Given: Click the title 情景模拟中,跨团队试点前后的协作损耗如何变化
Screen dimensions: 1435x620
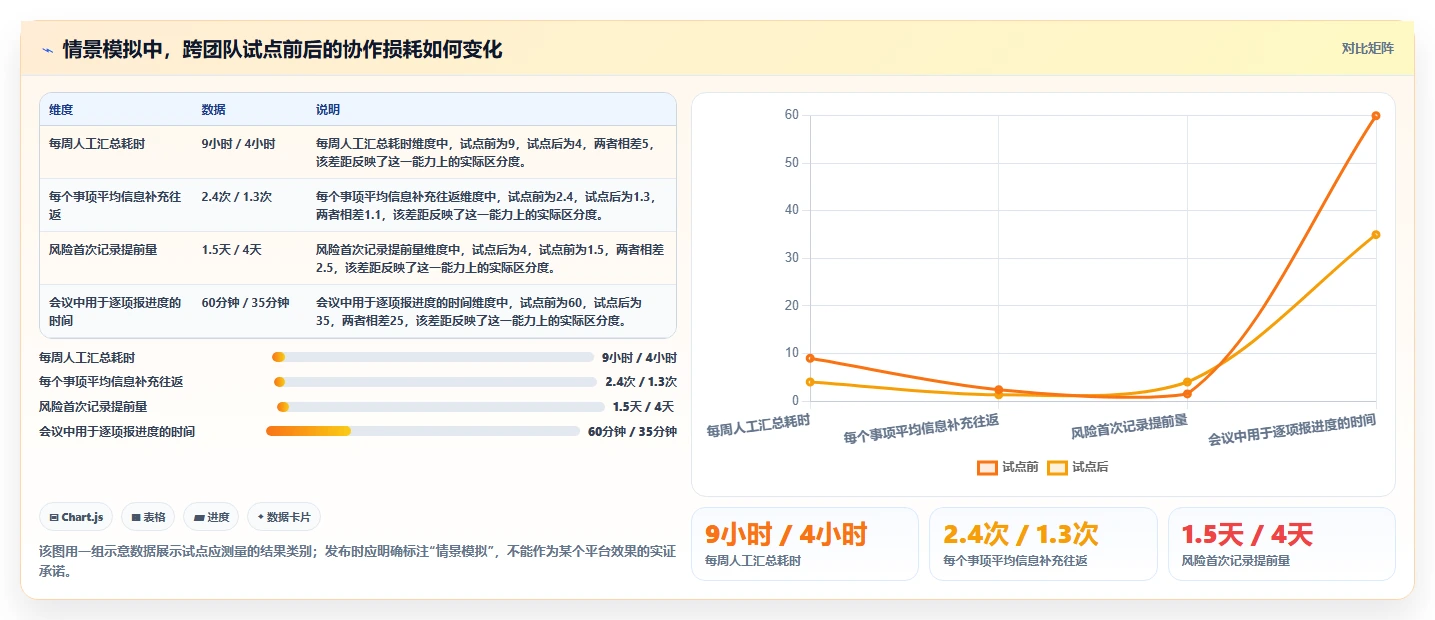Looking at the screenshot, I should [282, 50].
